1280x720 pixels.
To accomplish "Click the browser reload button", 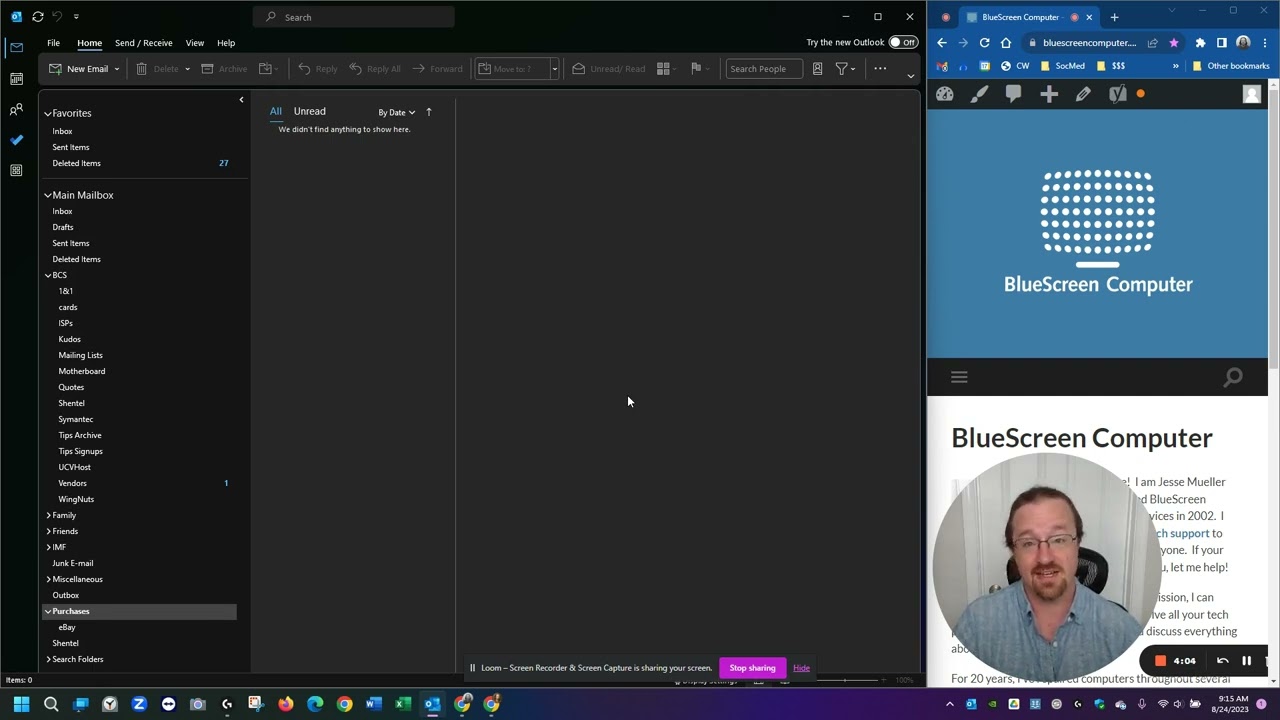I will pos(984,43).
